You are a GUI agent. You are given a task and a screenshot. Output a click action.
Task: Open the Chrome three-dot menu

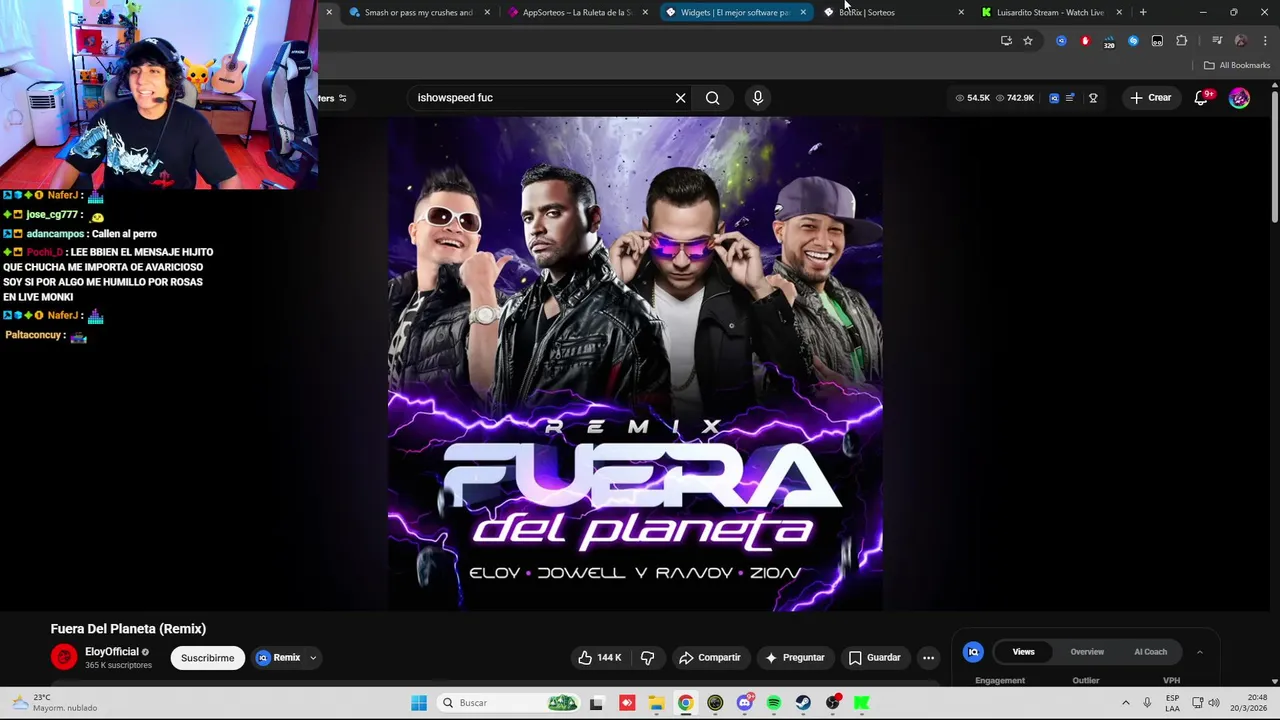pos(1265,41)
